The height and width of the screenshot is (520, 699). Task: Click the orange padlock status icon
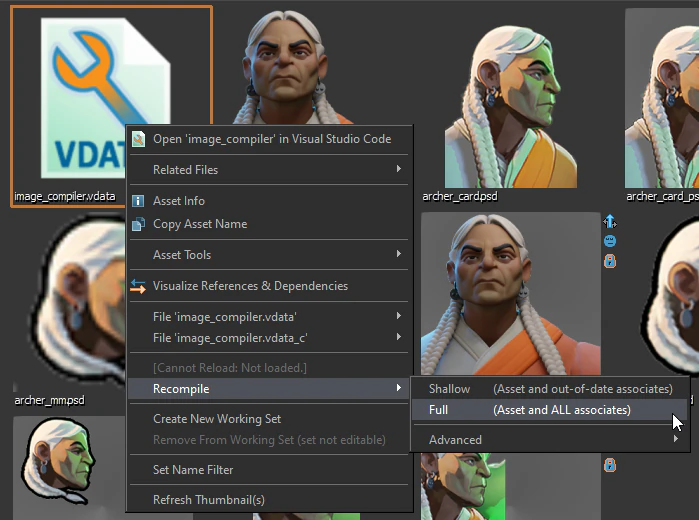point(610,260)
